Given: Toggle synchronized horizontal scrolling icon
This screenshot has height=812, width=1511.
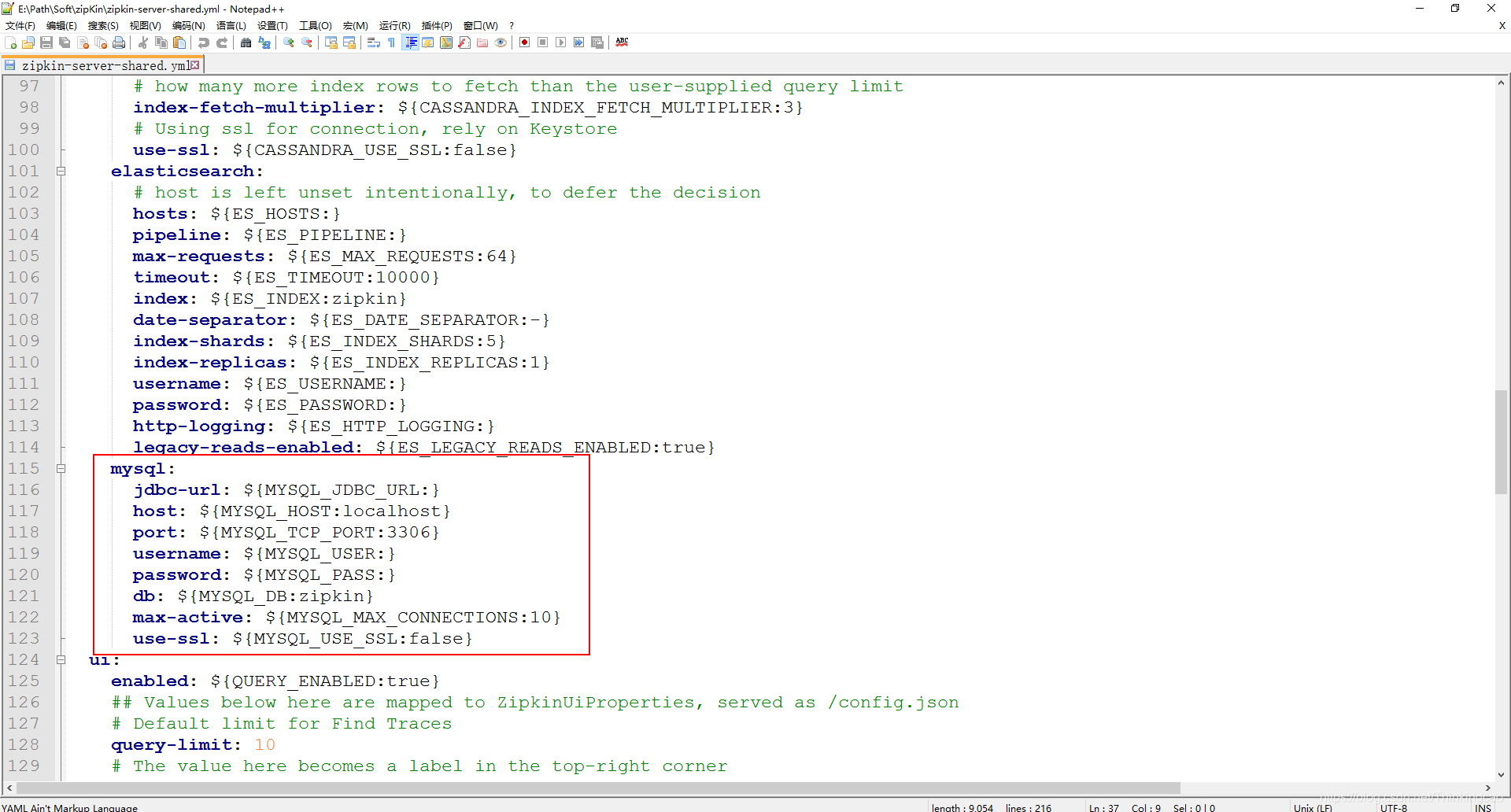Looking at the screenshot, I should pos(349,42).
